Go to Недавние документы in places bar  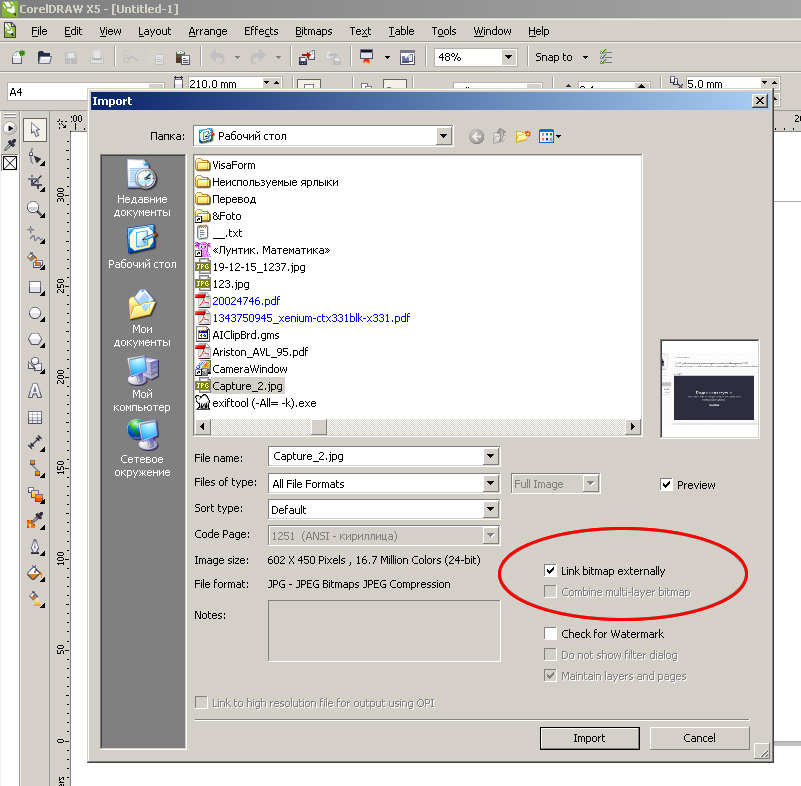coord(142,188)
